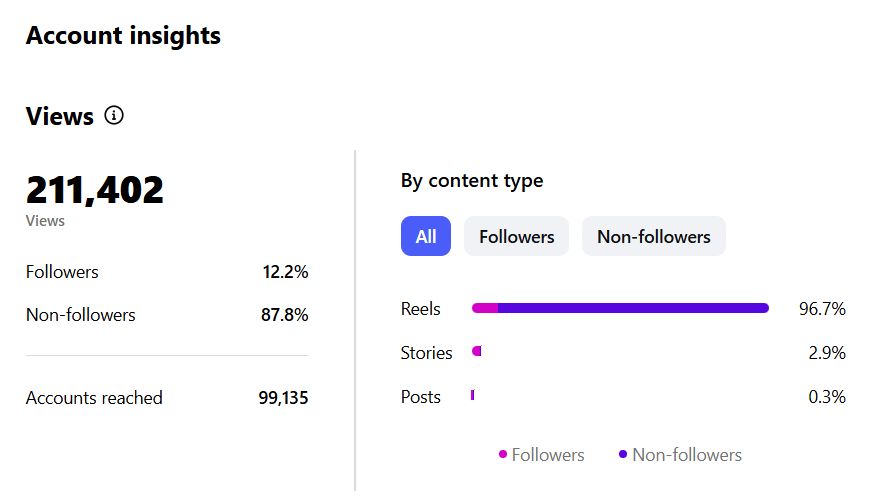Click the 211,402 total views number
The height and width of the screenshot is (497, 895).
(95, 190)
